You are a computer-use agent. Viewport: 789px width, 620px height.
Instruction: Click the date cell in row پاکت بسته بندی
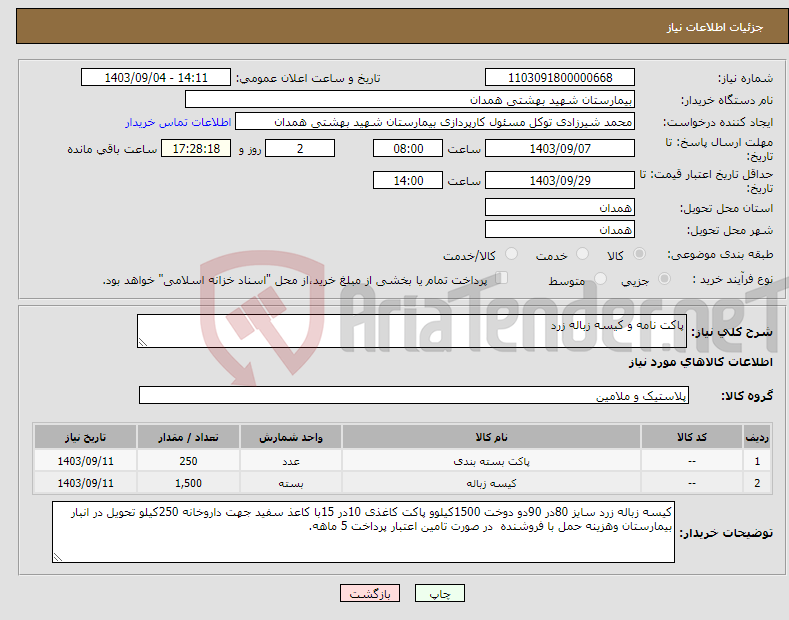pos(85,461)
